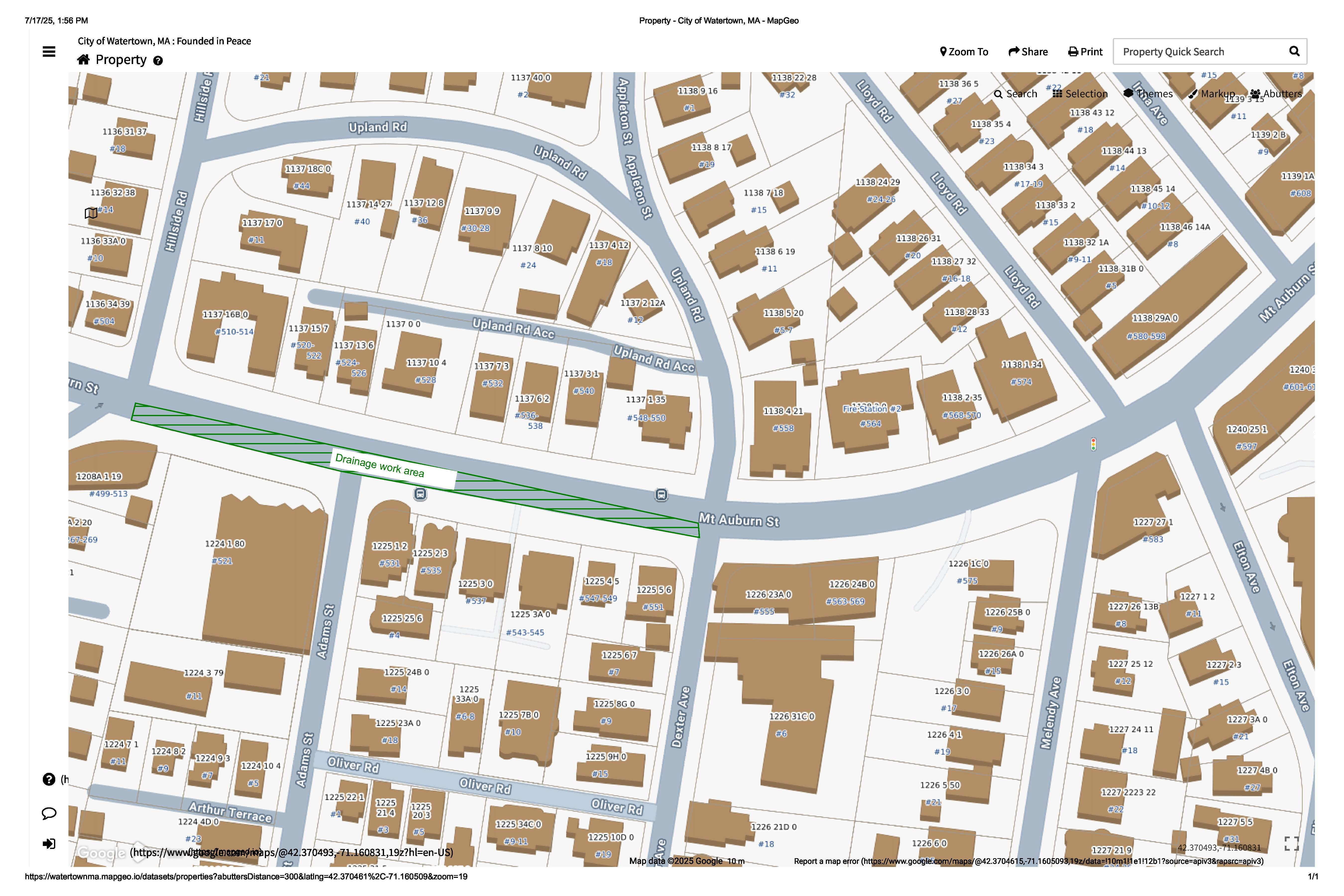Open the Markup tab

click(x=1211, y=94)
